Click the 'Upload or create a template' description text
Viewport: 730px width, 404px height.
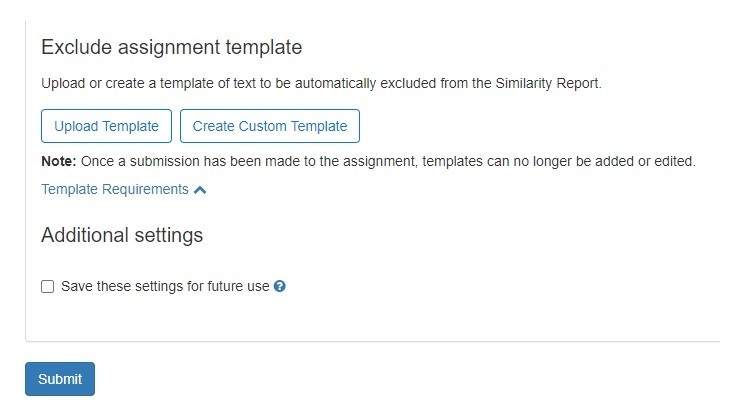coord(200,84)
